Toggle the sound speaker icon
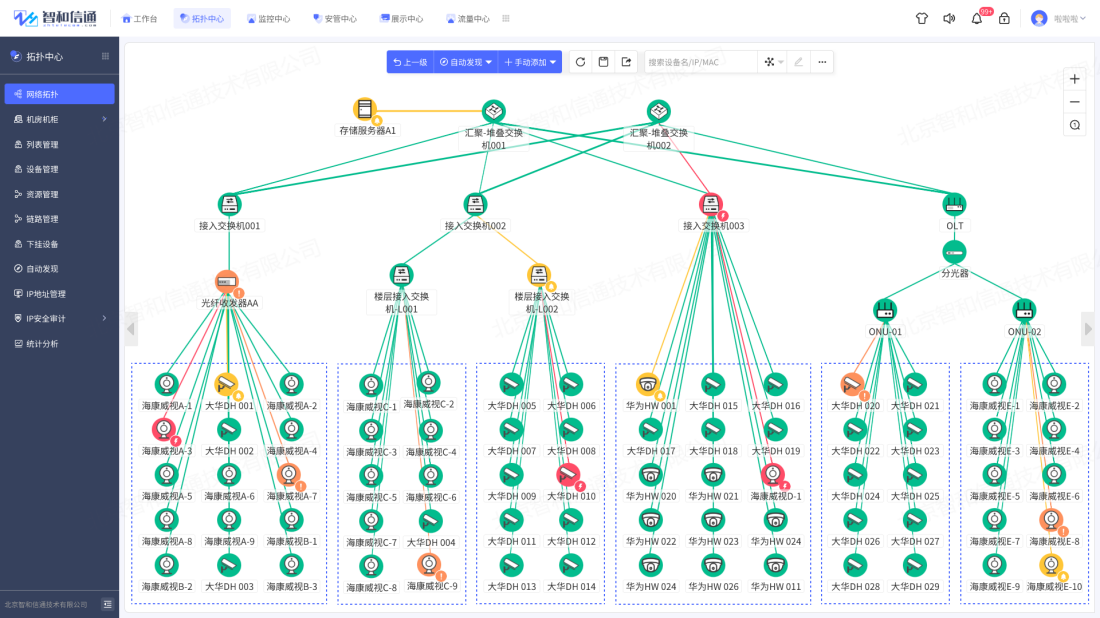Viewport: 1100px width, 618px height. 949,19
